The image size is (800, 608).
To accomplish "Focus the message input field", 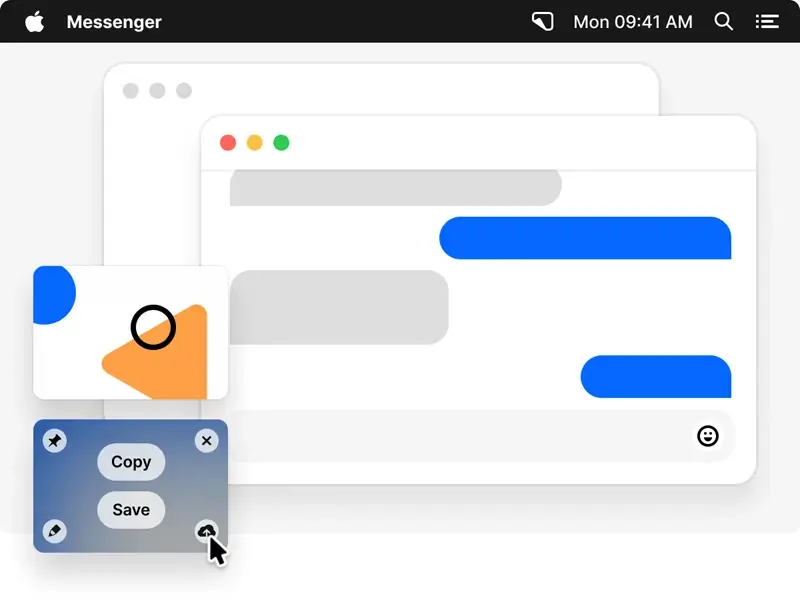I will click(x=460, y=436).
